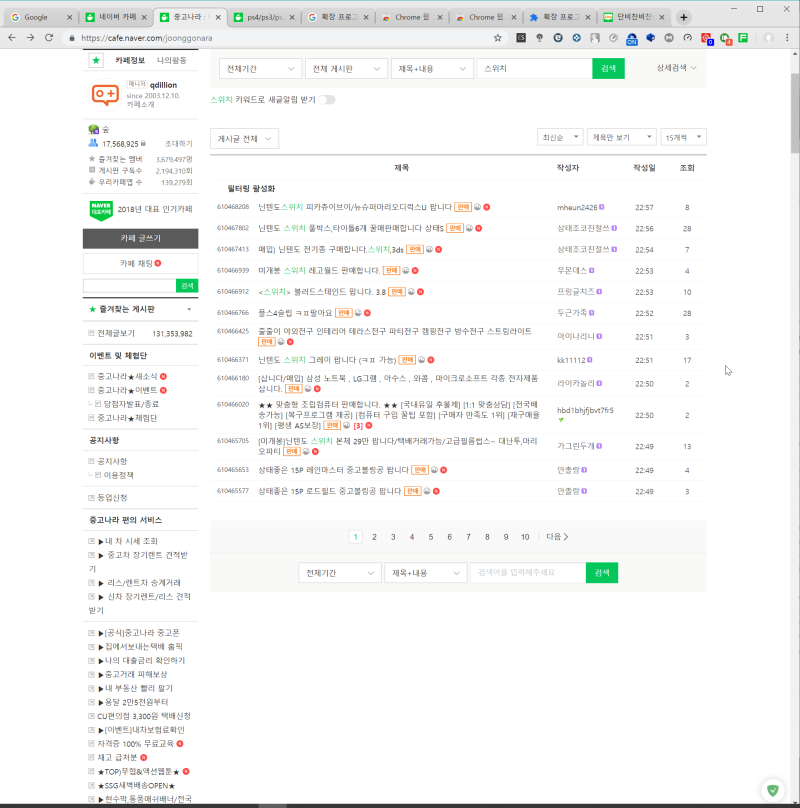Close the Google tab
The height and width of the screenshot is (808, 800).
[70, 17]
